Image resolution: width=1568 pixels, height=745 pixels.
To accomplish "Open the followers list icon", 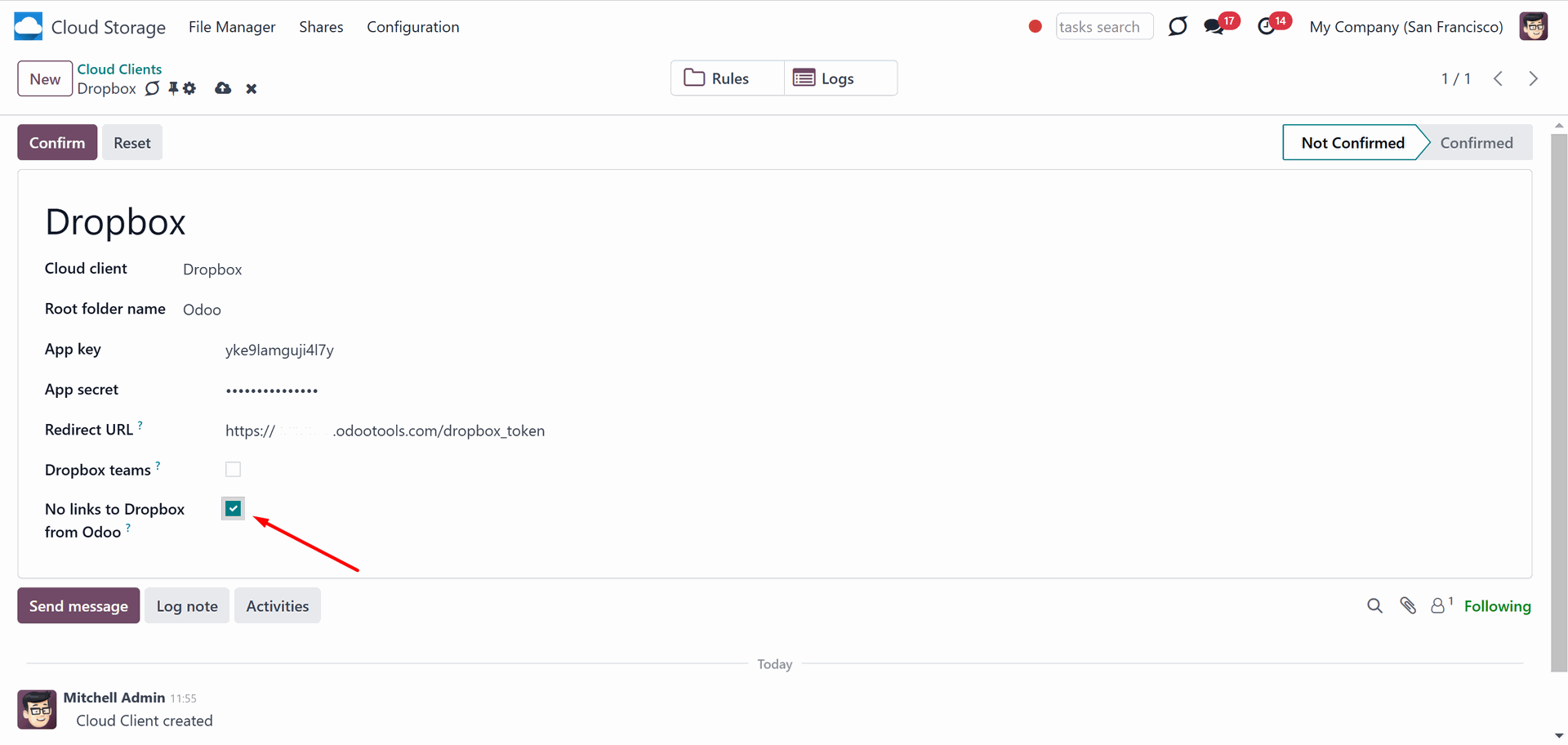I will point(1441,605).
